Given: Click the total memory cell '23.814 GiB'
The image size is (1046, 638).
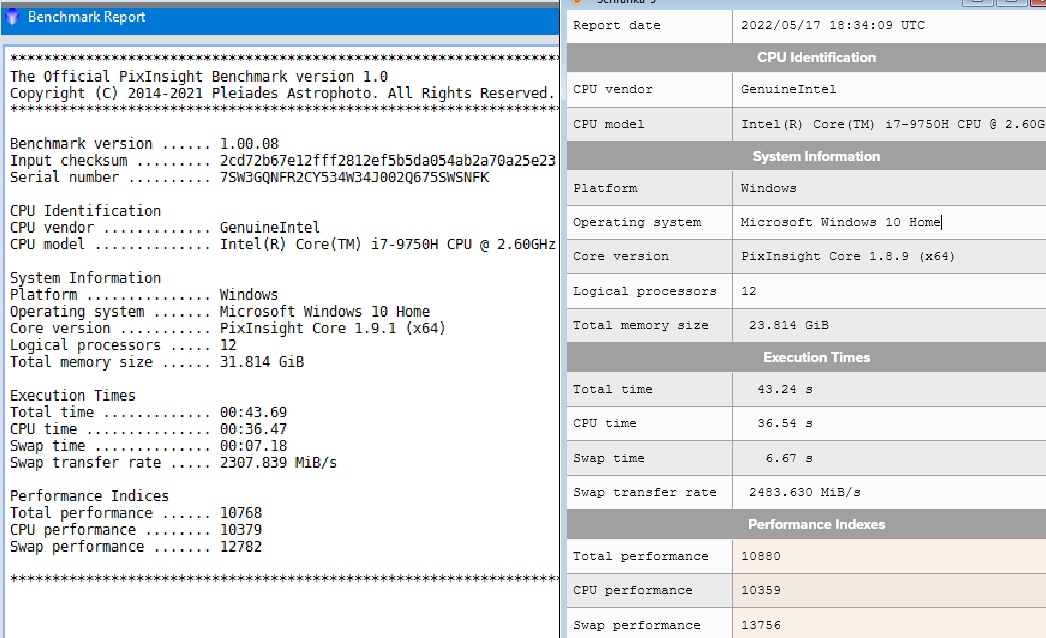Looking at the screenshot, I should click(x=889, y=325).
